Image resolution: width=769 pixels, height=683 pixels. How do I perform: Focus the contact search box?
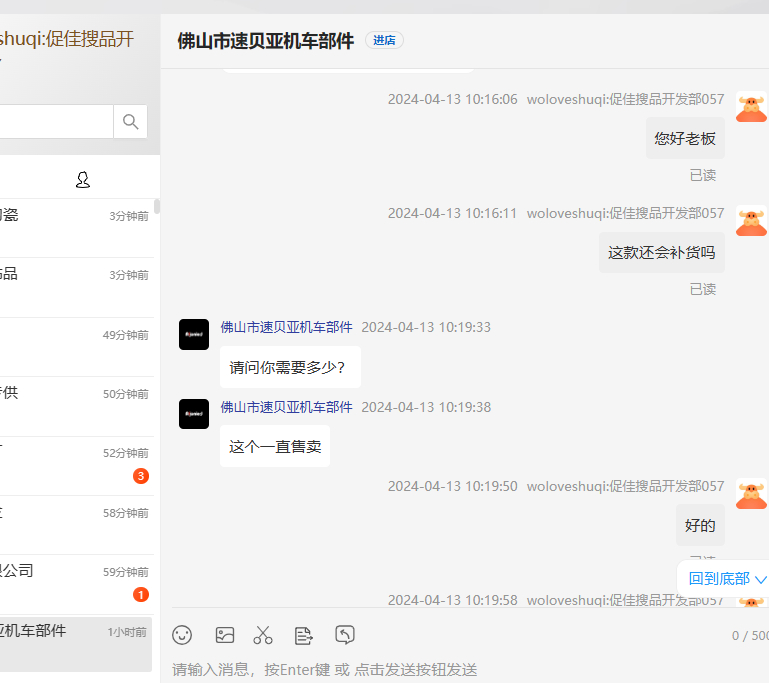[55, 122]
